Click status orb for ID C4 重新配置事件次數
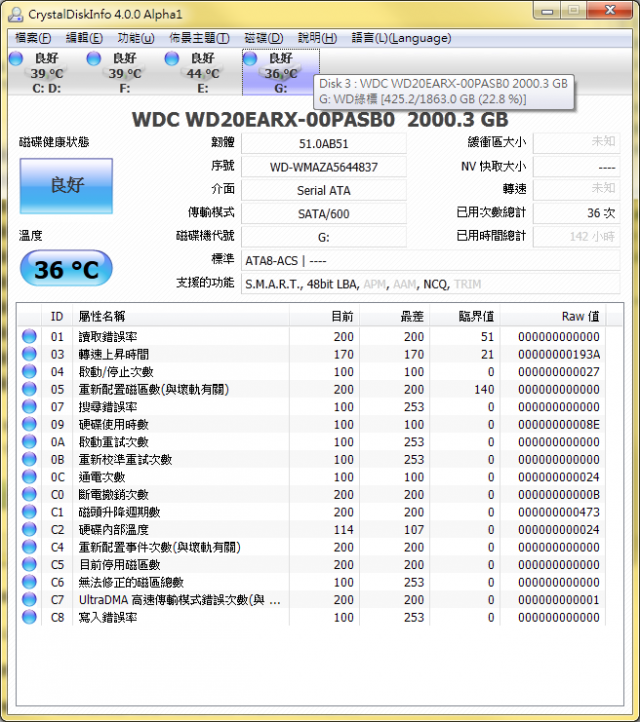Image resolution: width=640 pixels, height=723 pixels. 29,546
